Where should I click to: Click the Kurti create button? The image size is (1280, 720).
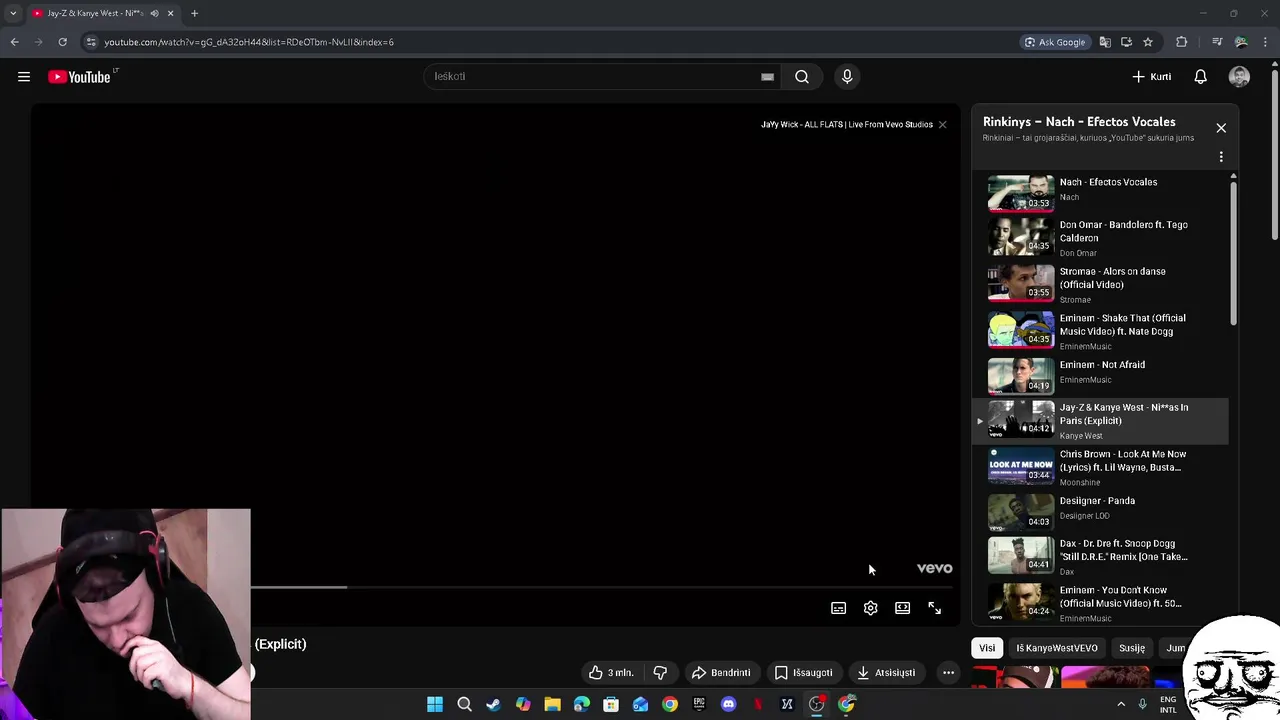pos(1152,77)
